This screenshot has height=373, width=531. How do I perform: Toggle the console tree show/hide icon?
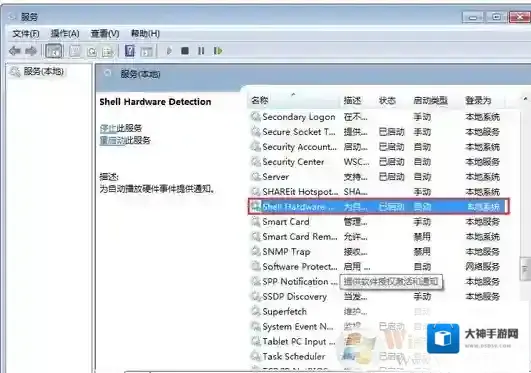(54, 51)
